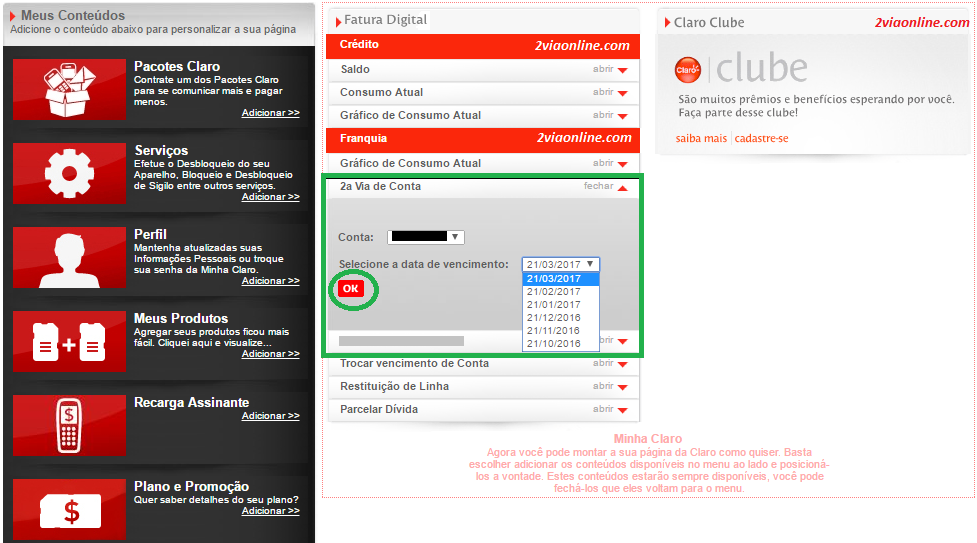
Task: Select the 21/01/2017 due date option
Action: [x=561, y=305]
